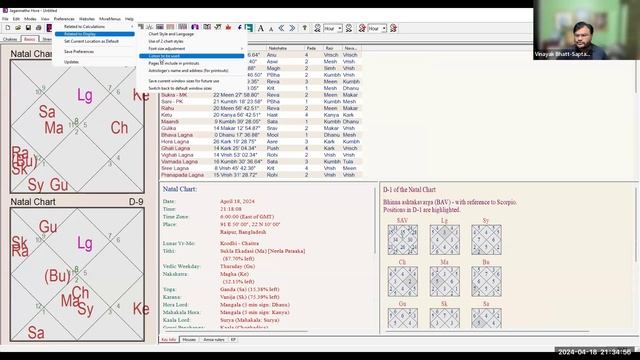
Task: Click the SAV ashtakavarga mini chart
Action: pos(402,240)
